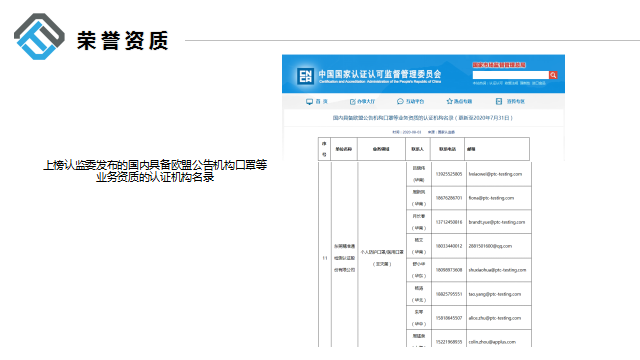This screenshot has height=360, width=640.
Task: Click email colin.zhou@applus.com
Action: (x=492, y=342)
